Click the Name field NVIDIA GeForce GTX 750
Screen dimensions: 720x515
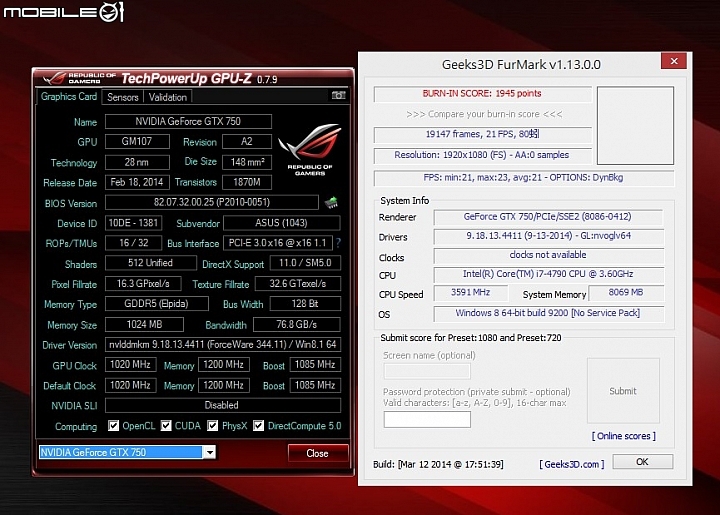[188, 121]
